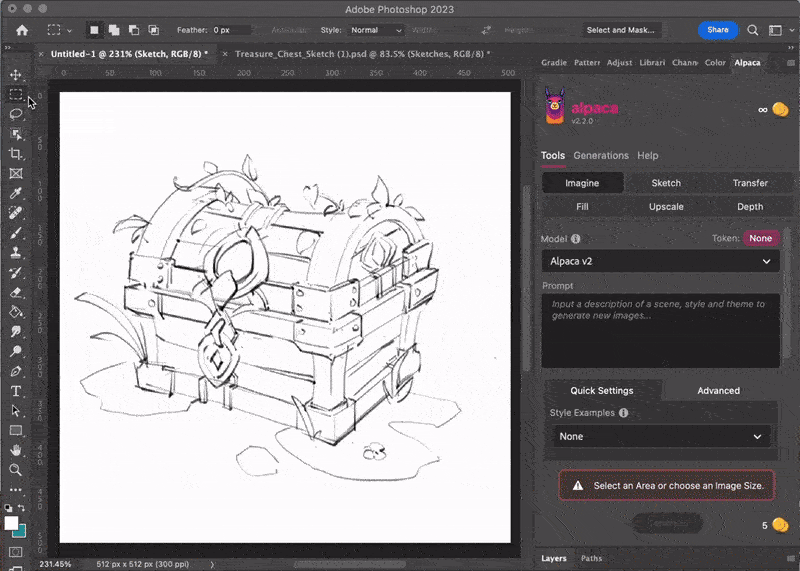Select the Lasso tool
This screenshot has height=571, width=800.
[15, 114]
